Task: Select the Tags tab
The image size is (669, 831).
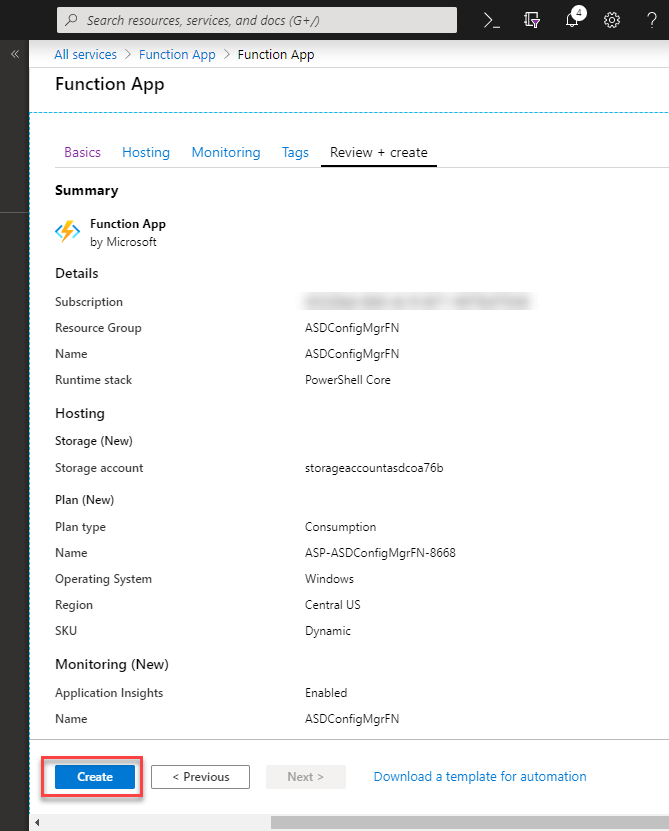Action: [x=295, y=152]
